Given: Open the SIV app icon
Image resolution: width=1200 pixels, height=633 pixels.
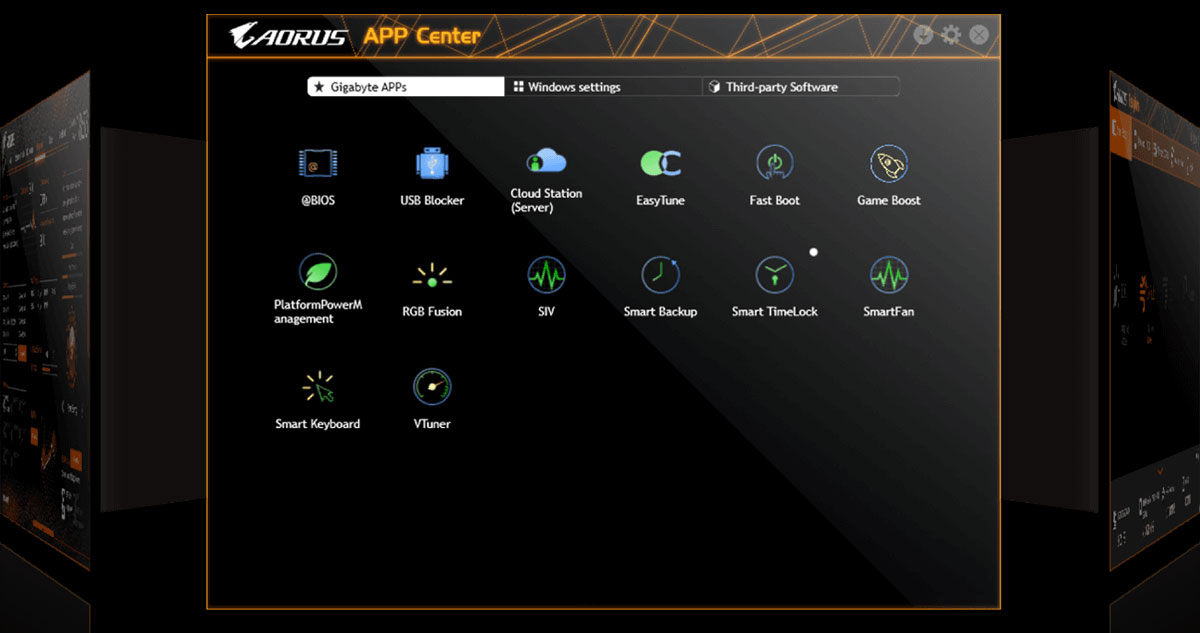Looking at the screenshot, I should click(546, 274).
